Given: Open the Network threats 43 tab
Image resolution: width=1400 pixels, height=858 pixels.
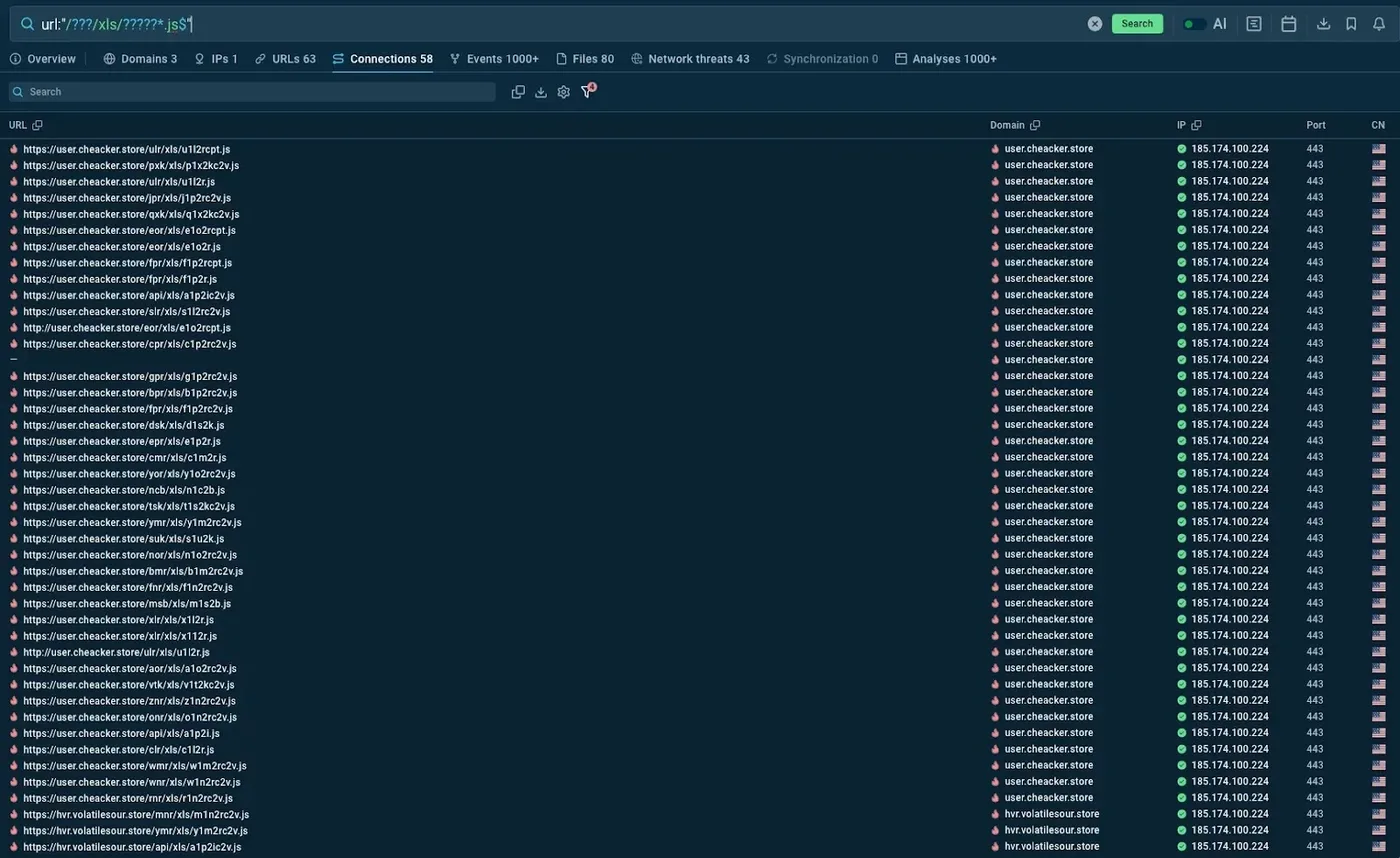Looking at the screenshot, I should [x=690, y=59].
